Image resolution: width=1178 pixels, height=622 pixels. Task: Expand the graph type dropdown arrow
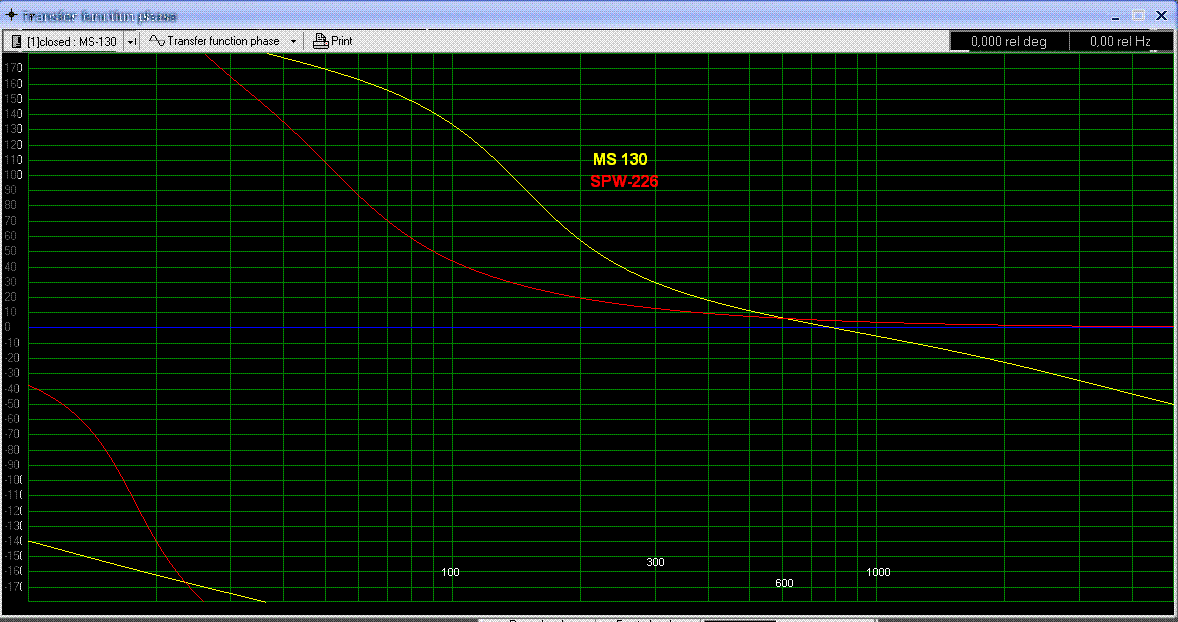293,41
